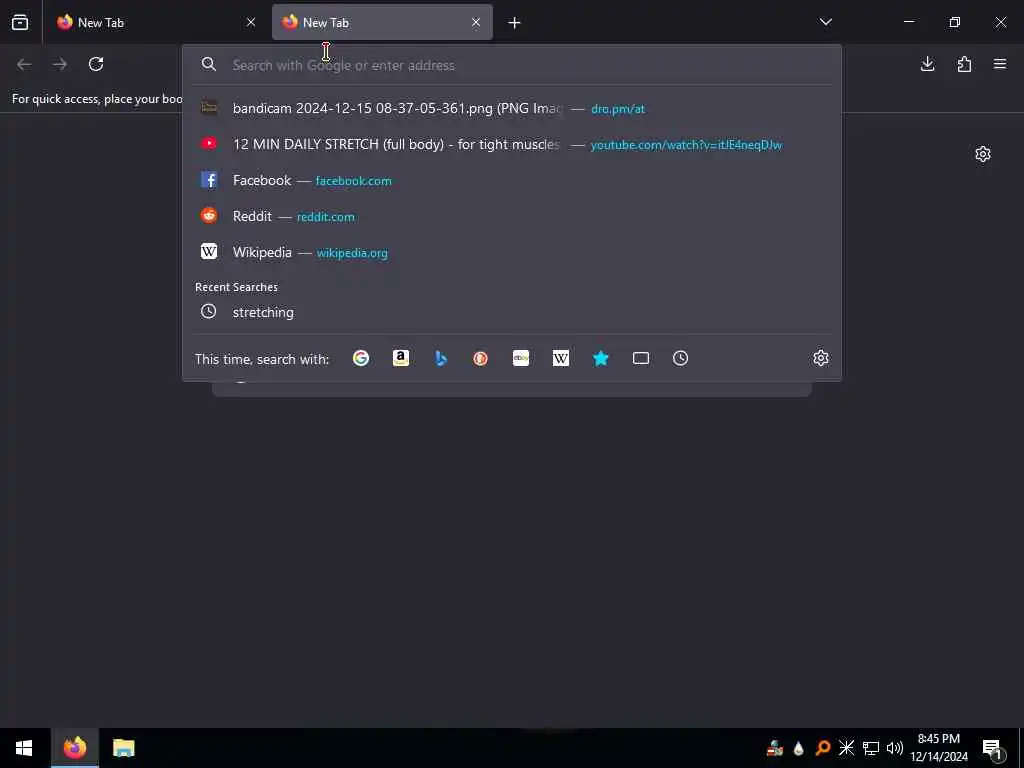
Task: Reload the current page
Action: pyautogui.click(x=96, y=64)
